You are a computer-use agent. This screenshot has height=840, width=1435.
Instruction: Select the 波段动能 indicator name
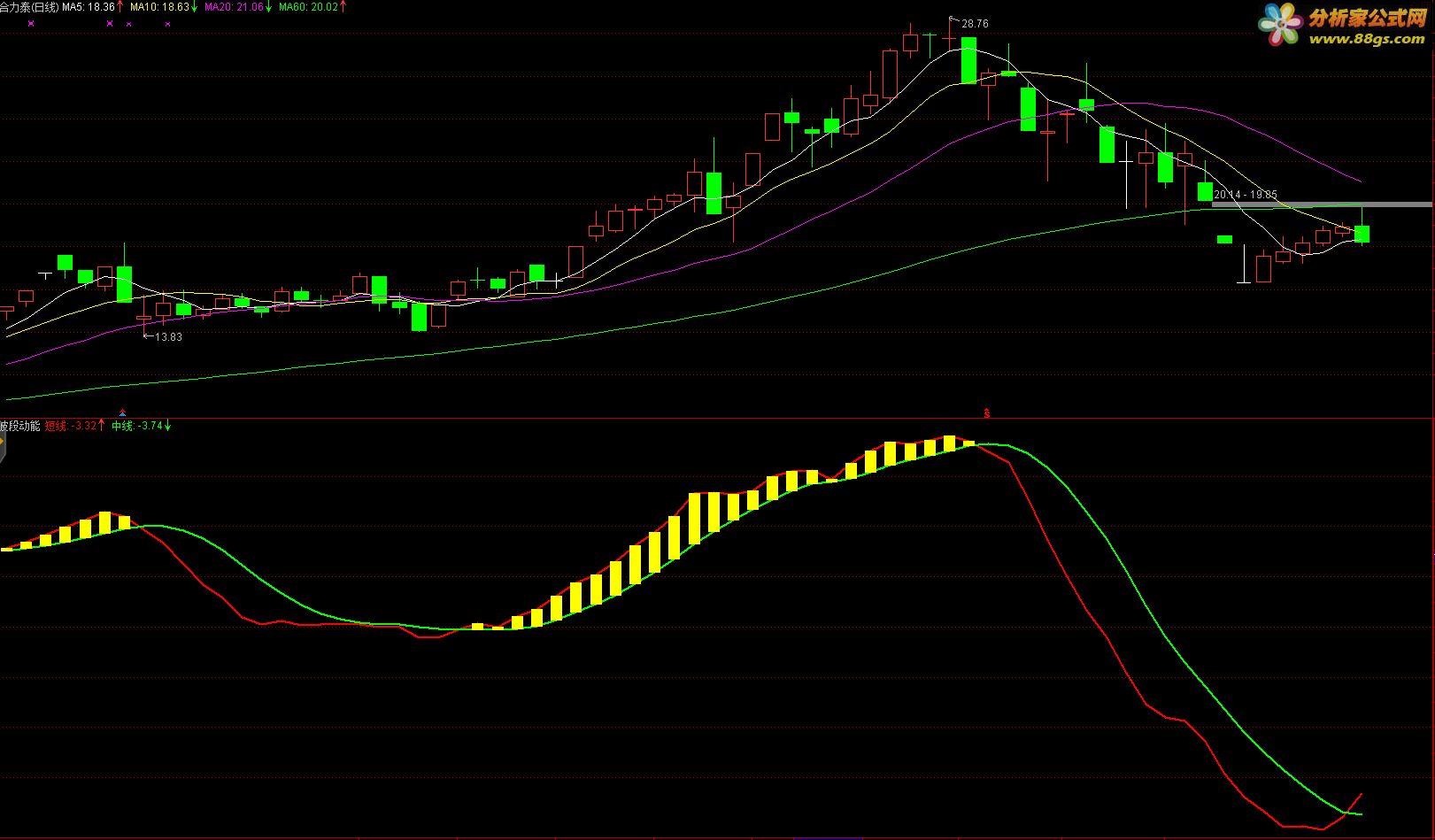(19, 426)
